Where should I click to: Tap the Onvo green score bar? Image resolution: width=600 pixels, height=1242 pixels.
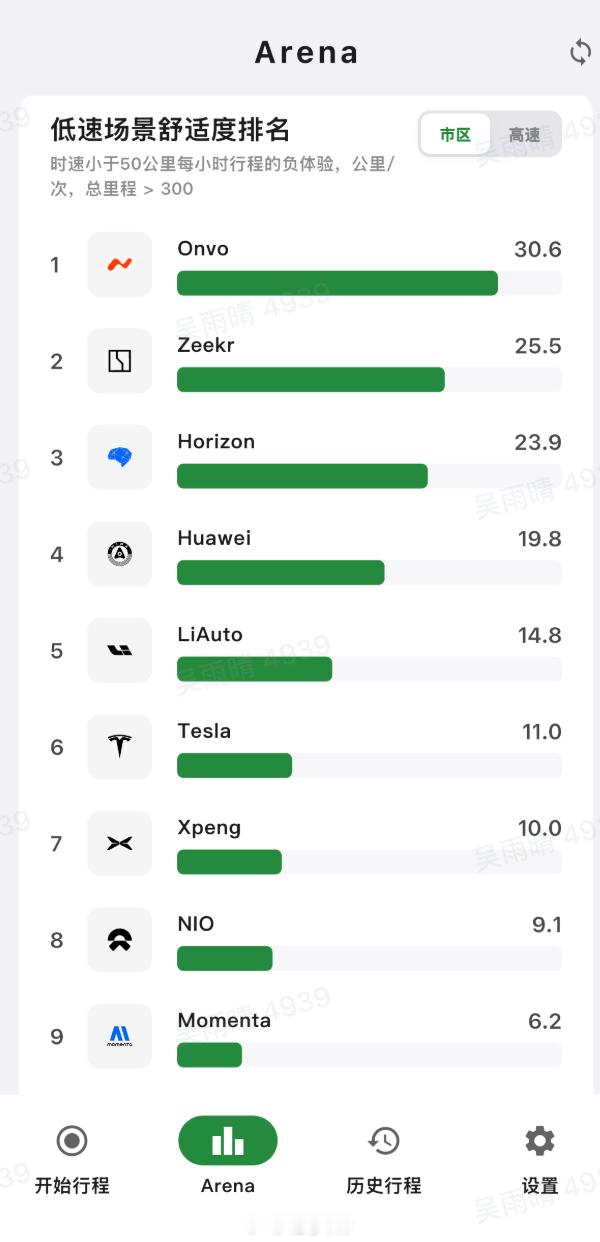[x=337, y=283]
